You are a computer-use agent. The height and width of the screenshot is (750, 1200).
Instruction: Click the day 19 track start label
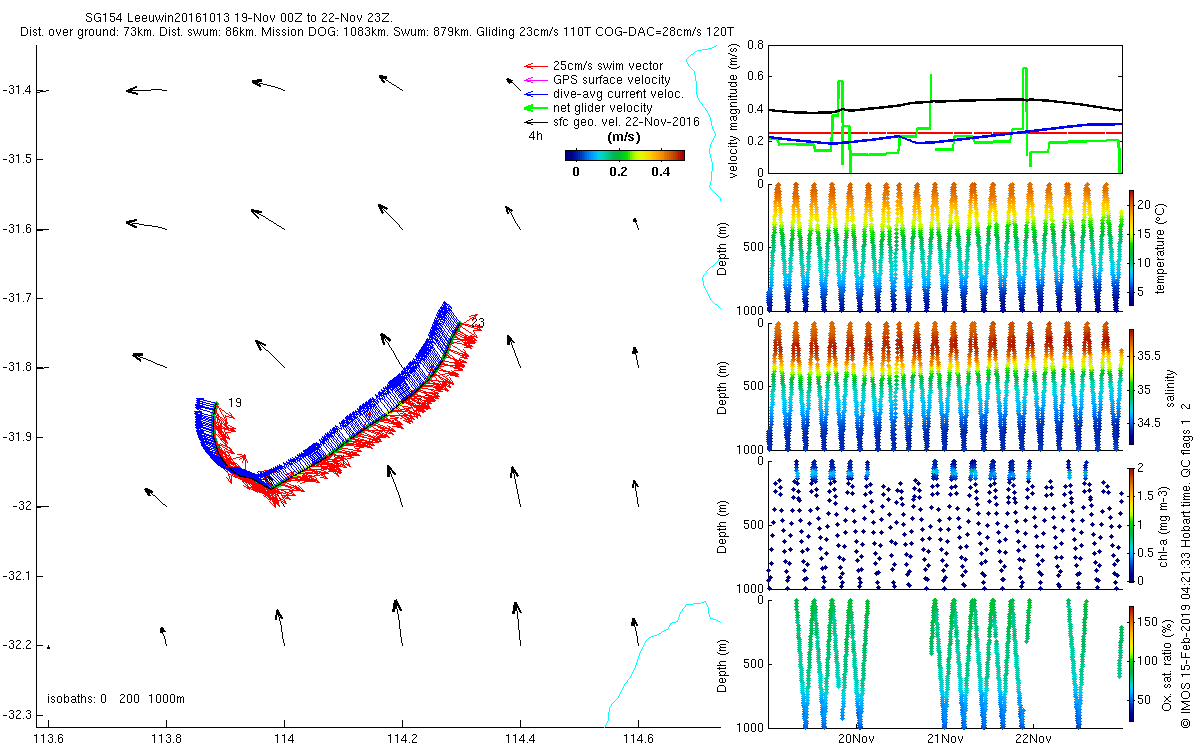(x=234, y=403)
